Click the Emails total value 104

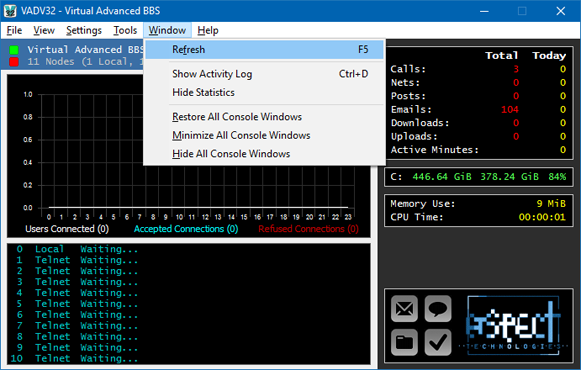pyautogui.click(x=510, y=110)
